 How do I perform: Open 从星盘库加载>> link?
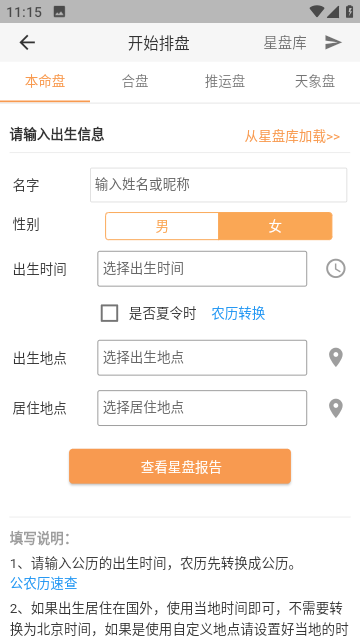tap(292, 136)
